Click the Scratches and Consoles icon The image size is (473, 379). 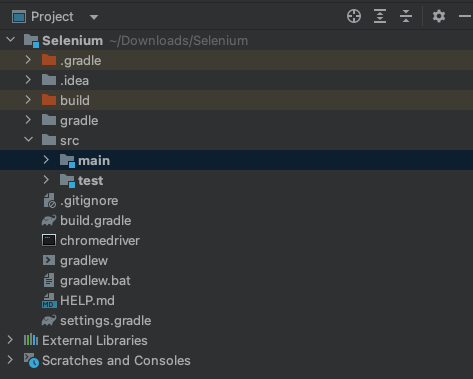pyautogui.click(x=31, y=360)
